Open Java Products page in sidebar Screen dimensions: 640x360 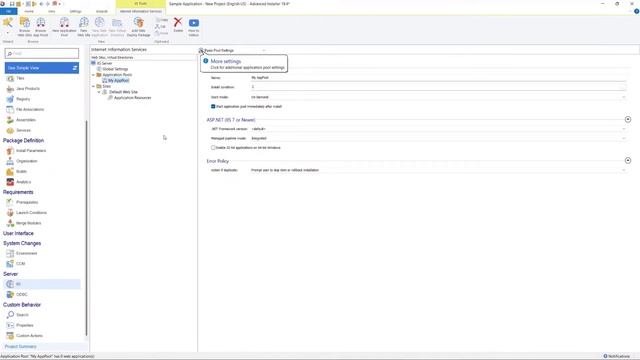click(23, 89)
